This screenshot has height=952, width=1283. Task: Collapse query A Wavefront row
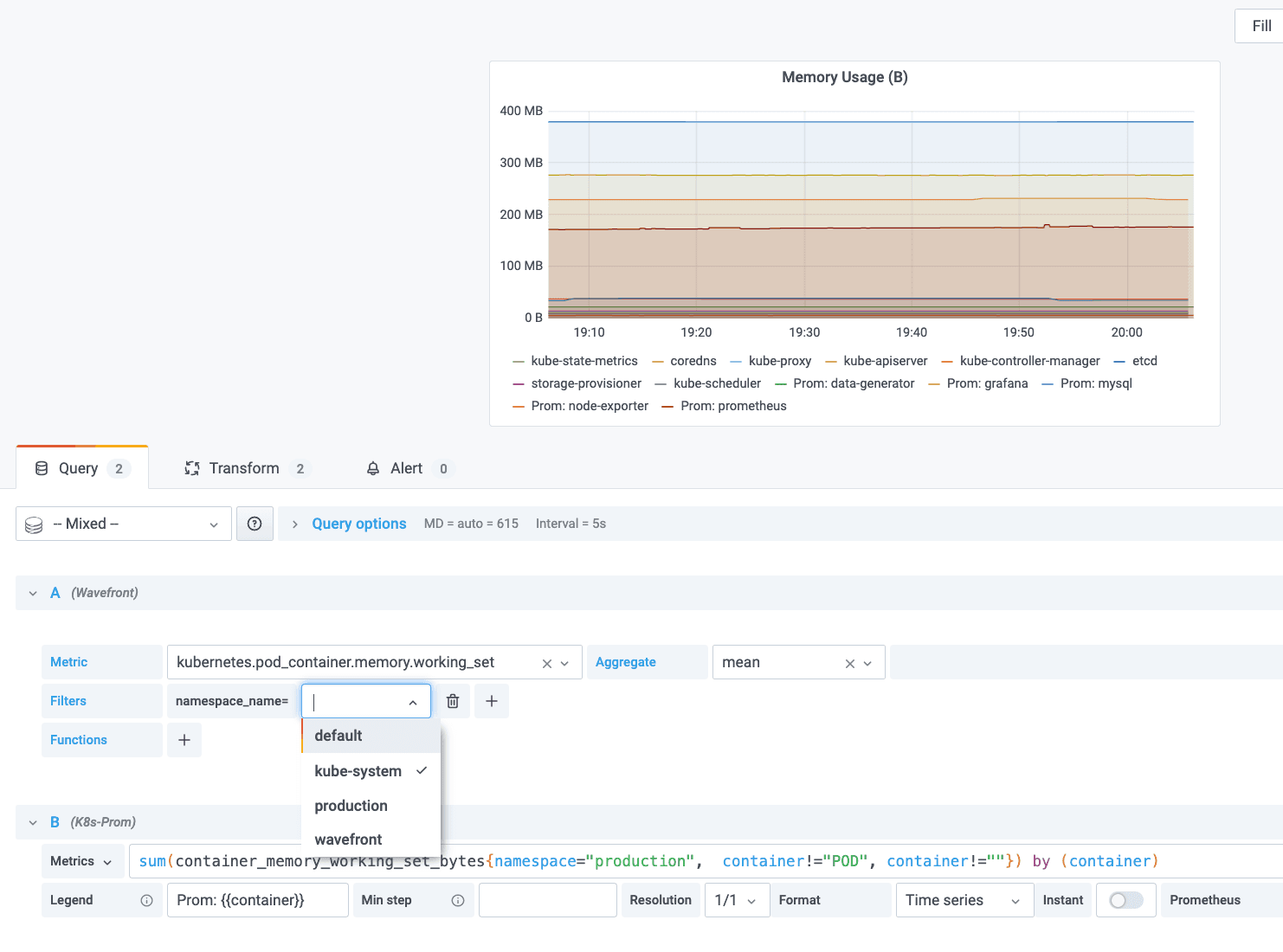[x=33, y=593]
